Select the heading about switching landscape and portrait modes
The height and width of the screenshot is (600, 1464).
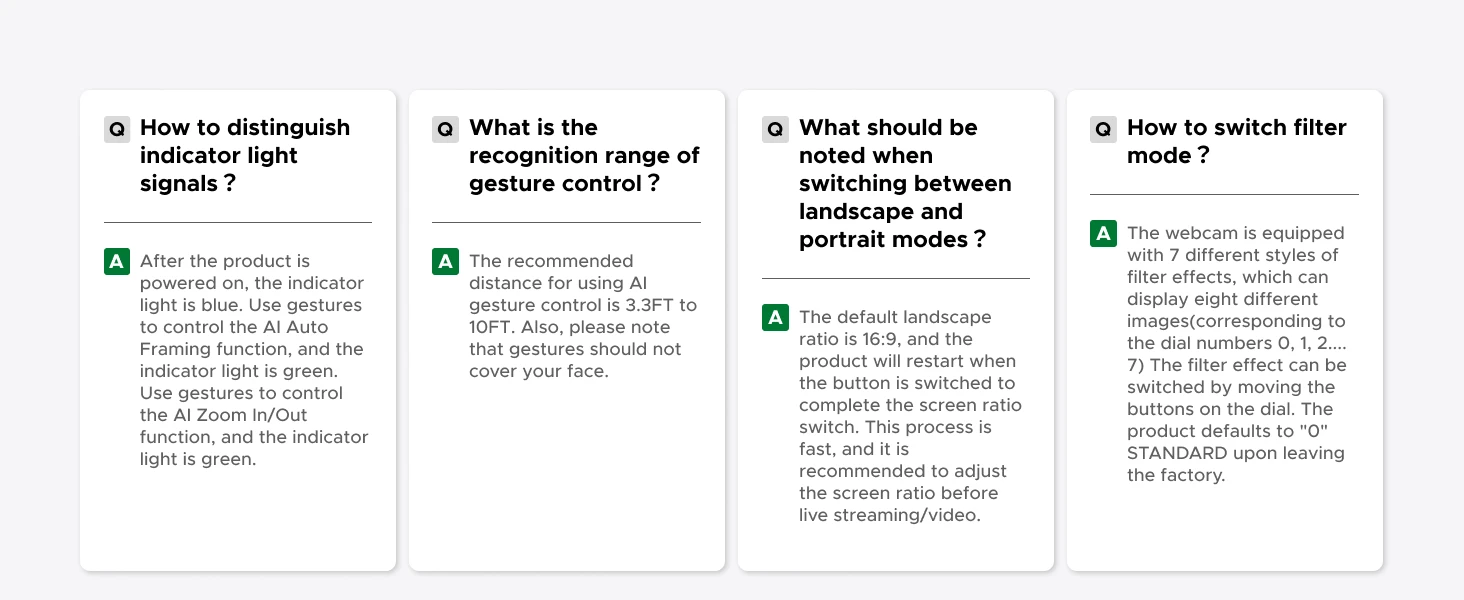(905, 183)
